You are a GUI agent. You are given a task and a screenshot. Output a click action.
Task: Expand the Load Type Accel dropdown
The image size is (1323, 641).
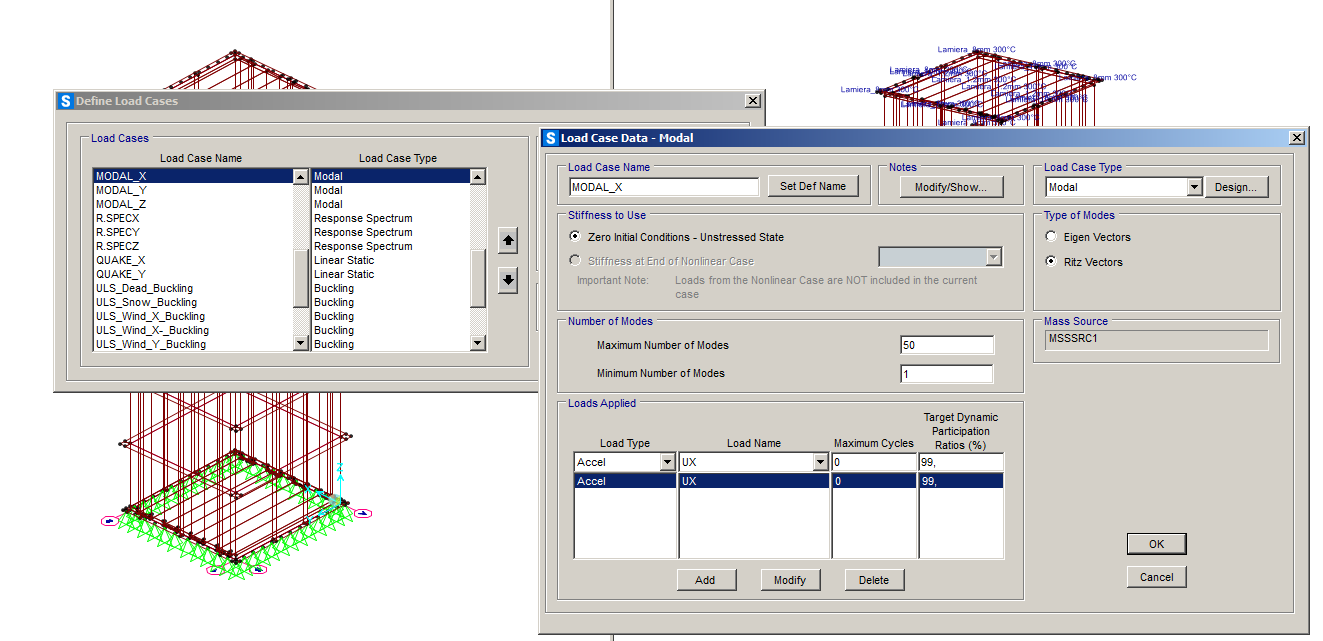(667, 462)
